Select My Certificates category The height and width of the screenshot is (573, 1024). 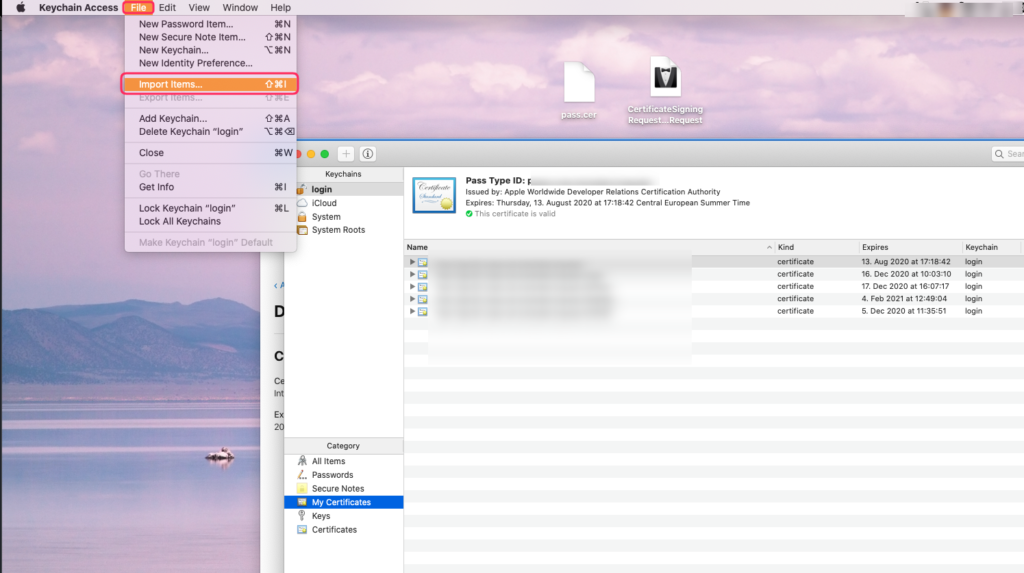point(344,502)
